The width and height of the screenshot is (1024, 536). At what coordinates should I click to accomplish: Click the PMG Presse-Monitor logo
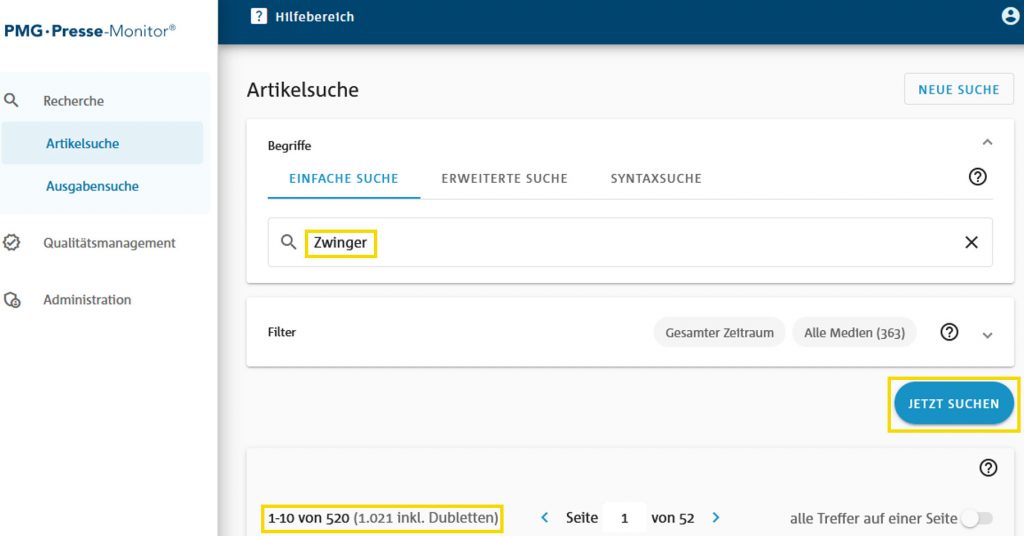click(90, 31)
